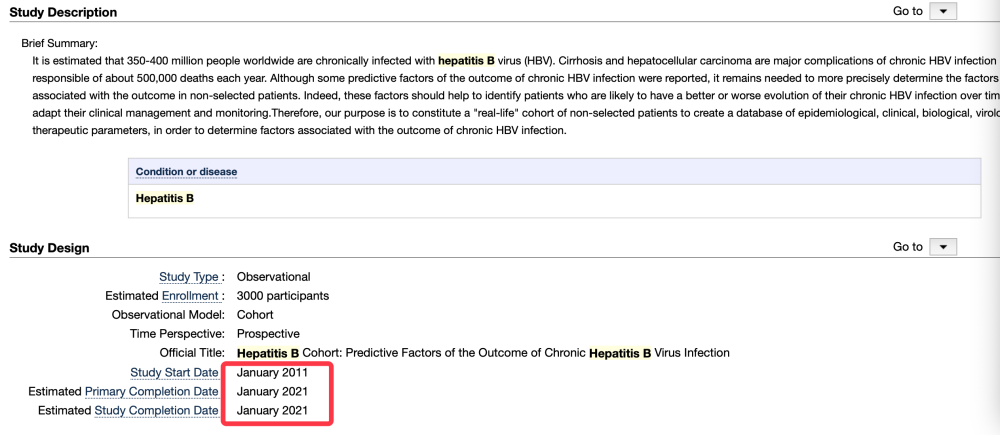Click the Cohort observational model value

[255, 315]
